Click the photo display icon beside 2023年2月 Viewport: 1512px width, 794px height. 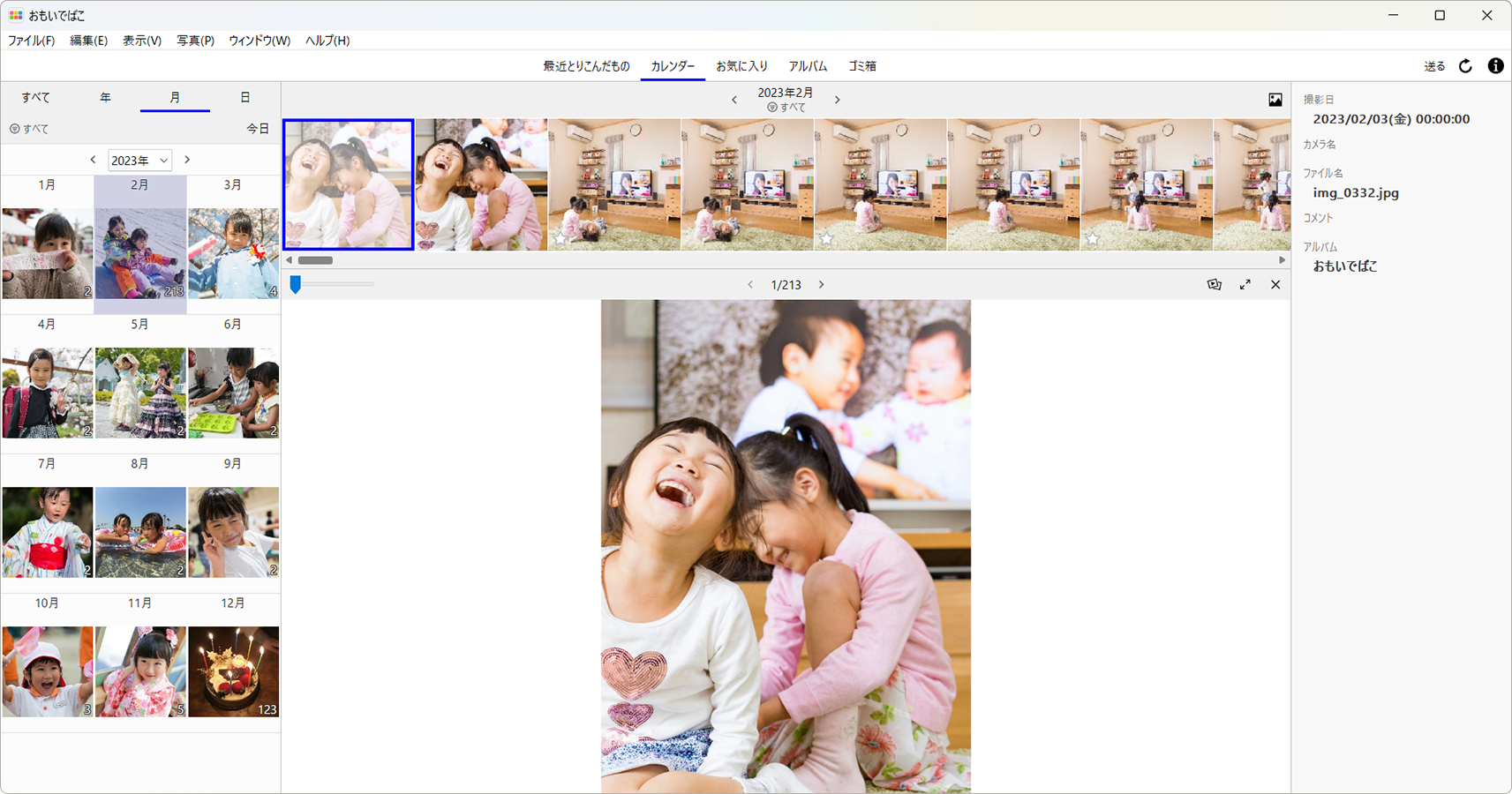coord(1275,99)
